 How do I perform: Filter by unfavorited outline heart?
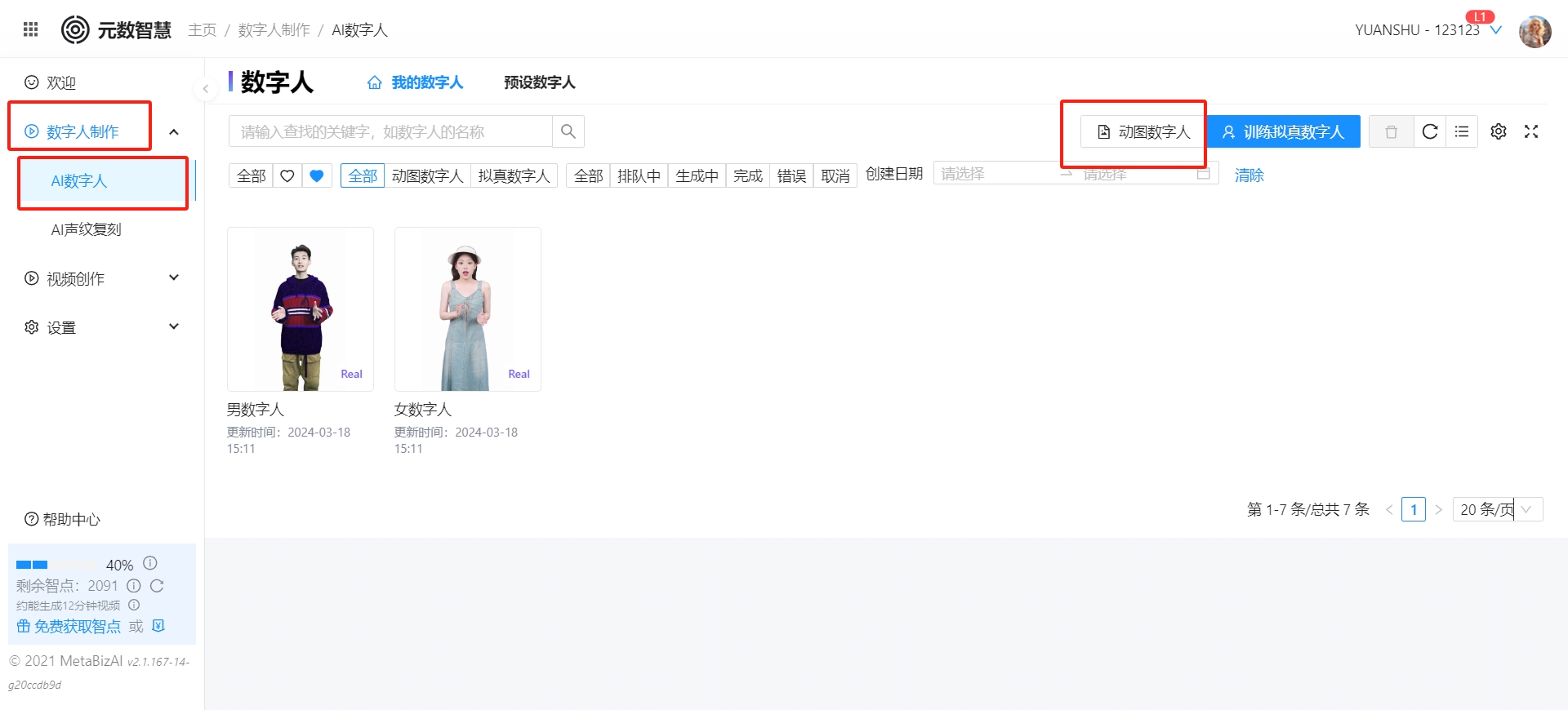(x=287, y=175)
